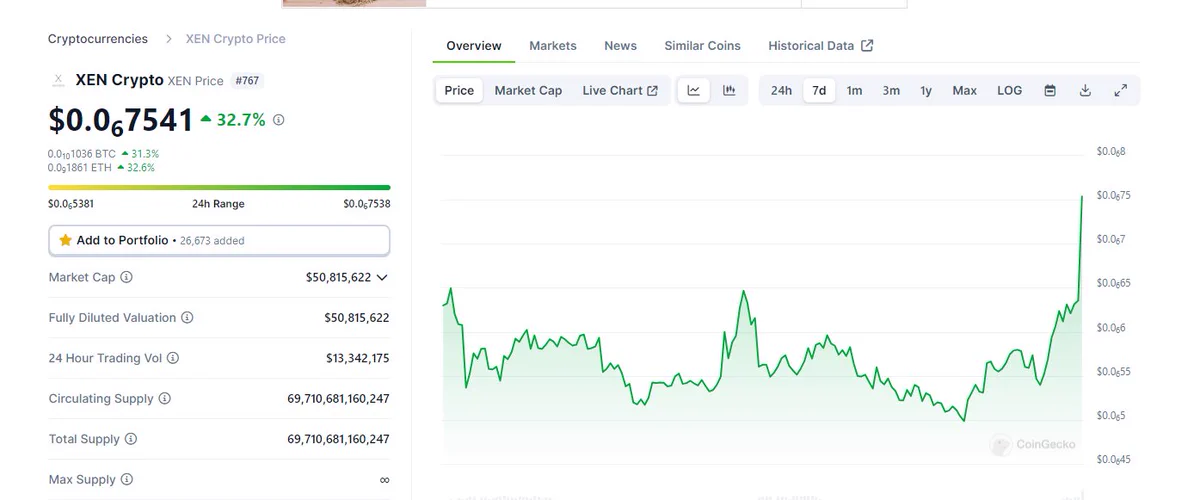Click the 24h Range progress bar
1200x500 pixels.
(x=219, y=187)
